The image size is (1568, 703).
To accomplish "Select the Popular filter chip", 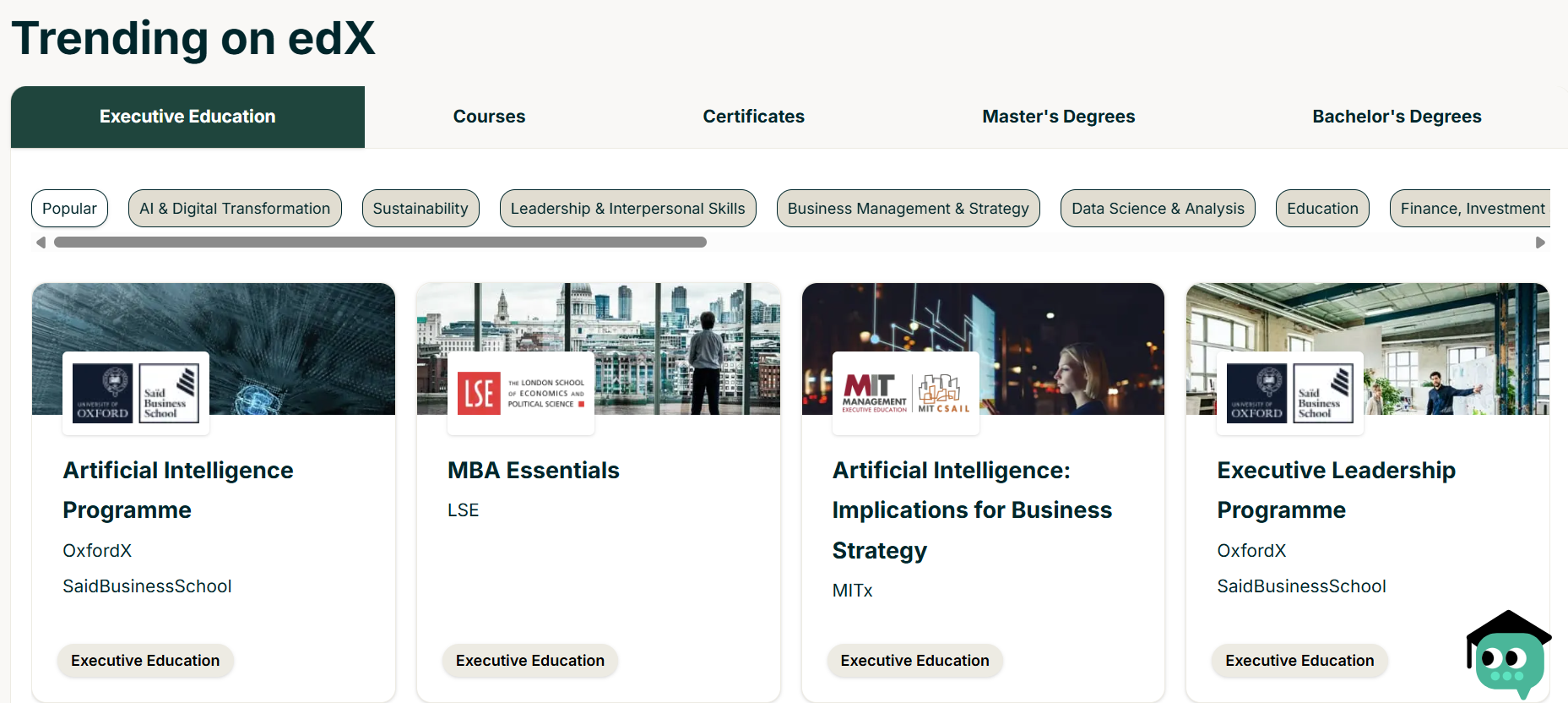I will [x=69, y=209].
